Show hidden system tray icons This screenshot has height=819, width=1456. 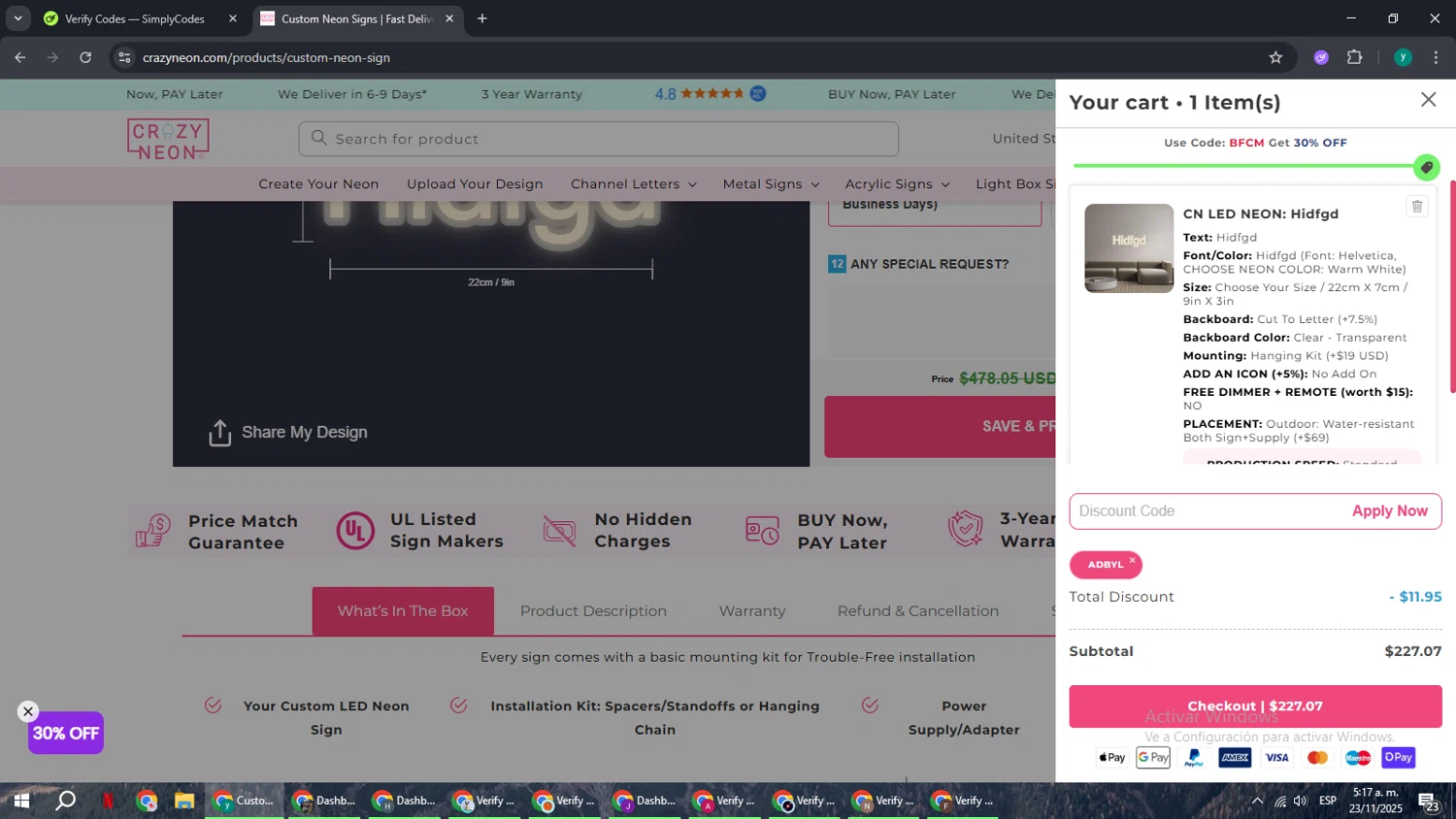tap(1257, 802)
